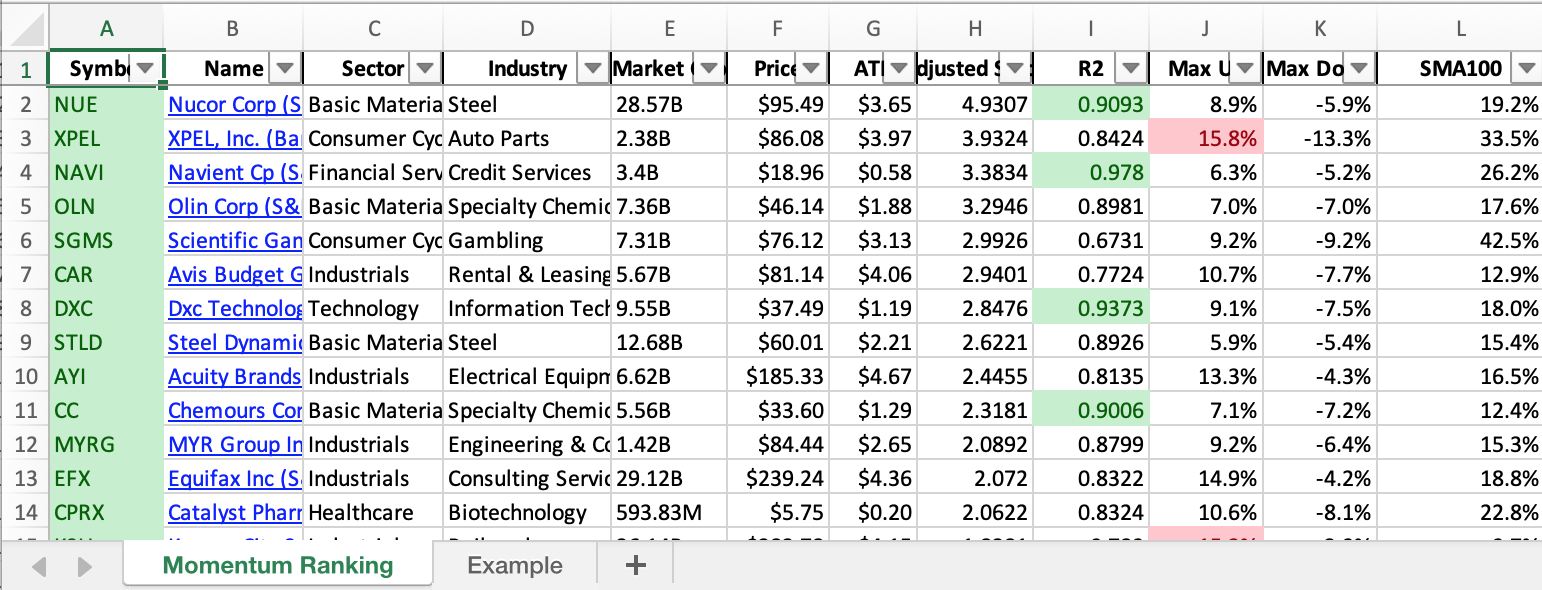This screenshot has width=1542, height=590.
Task: Click the green-highlighted 0.978 cell
Action: click(x=1090, y=173)
